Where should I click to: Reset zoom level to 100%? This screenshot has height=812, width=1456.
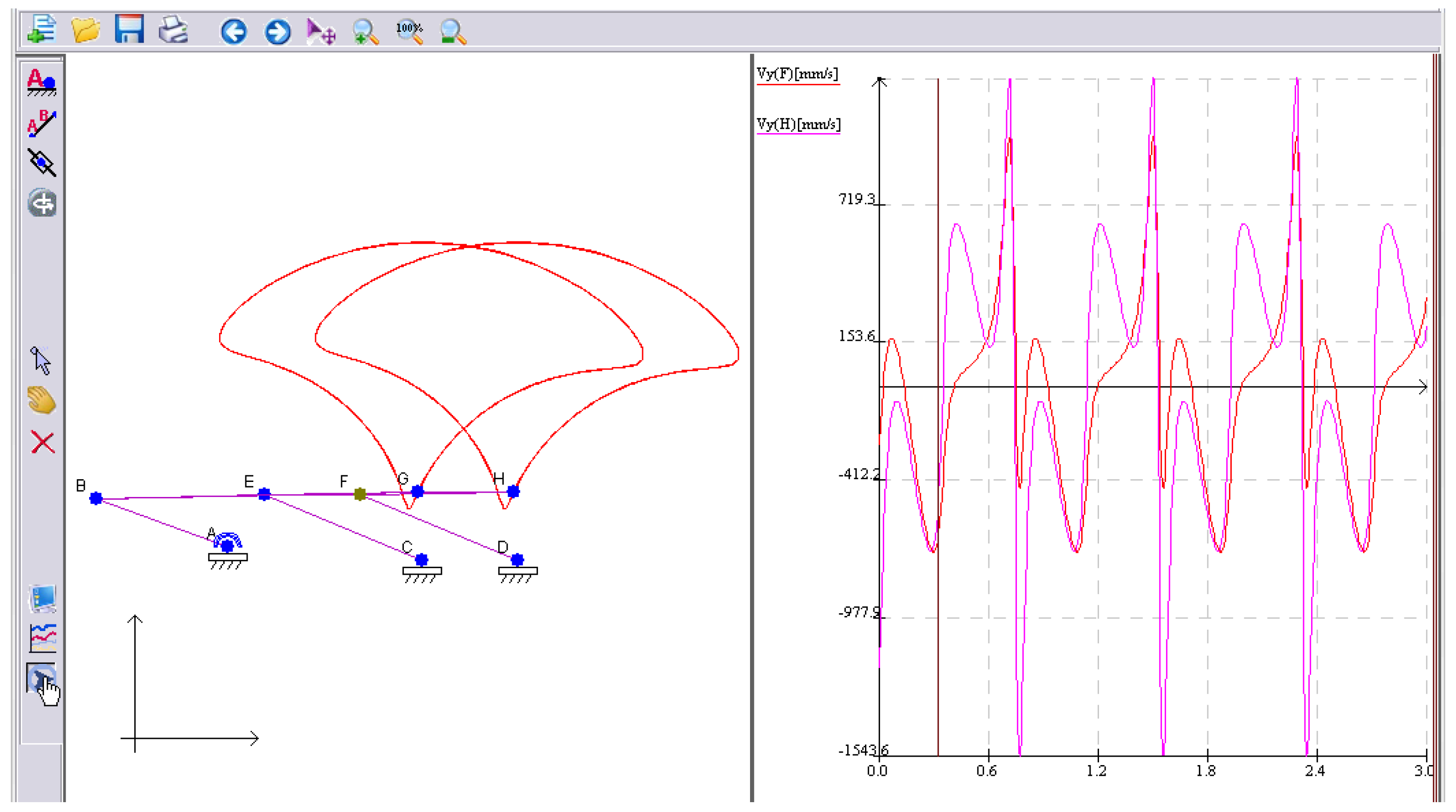pos(410,31)
